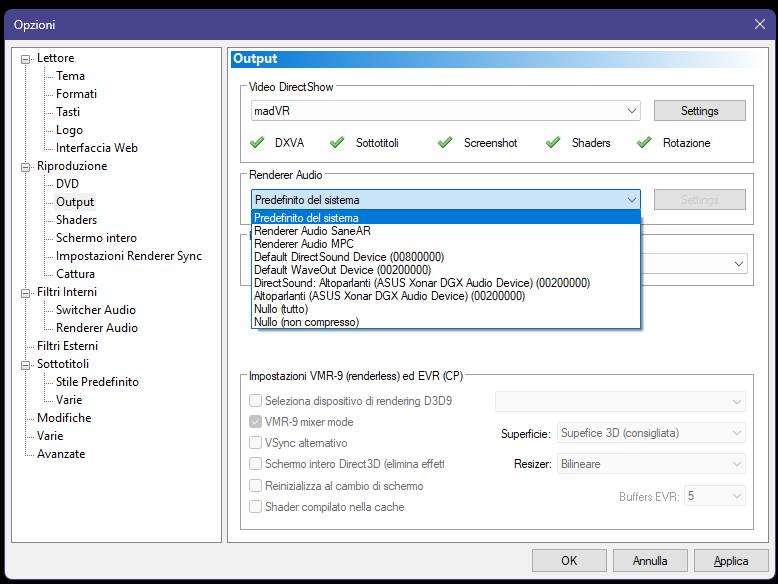Open the Formati page
The image size is (778, 584).
pyautogui.click(x=76, y=94)
